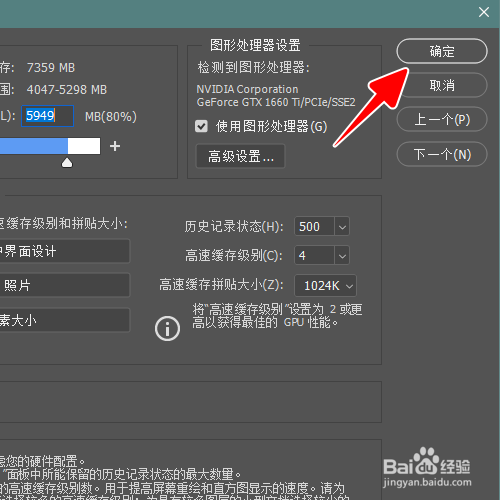Expand the 历史记录状态(H) dropdown arrow
The height and width of the screenshot is (500, 500).
[342, 227]
